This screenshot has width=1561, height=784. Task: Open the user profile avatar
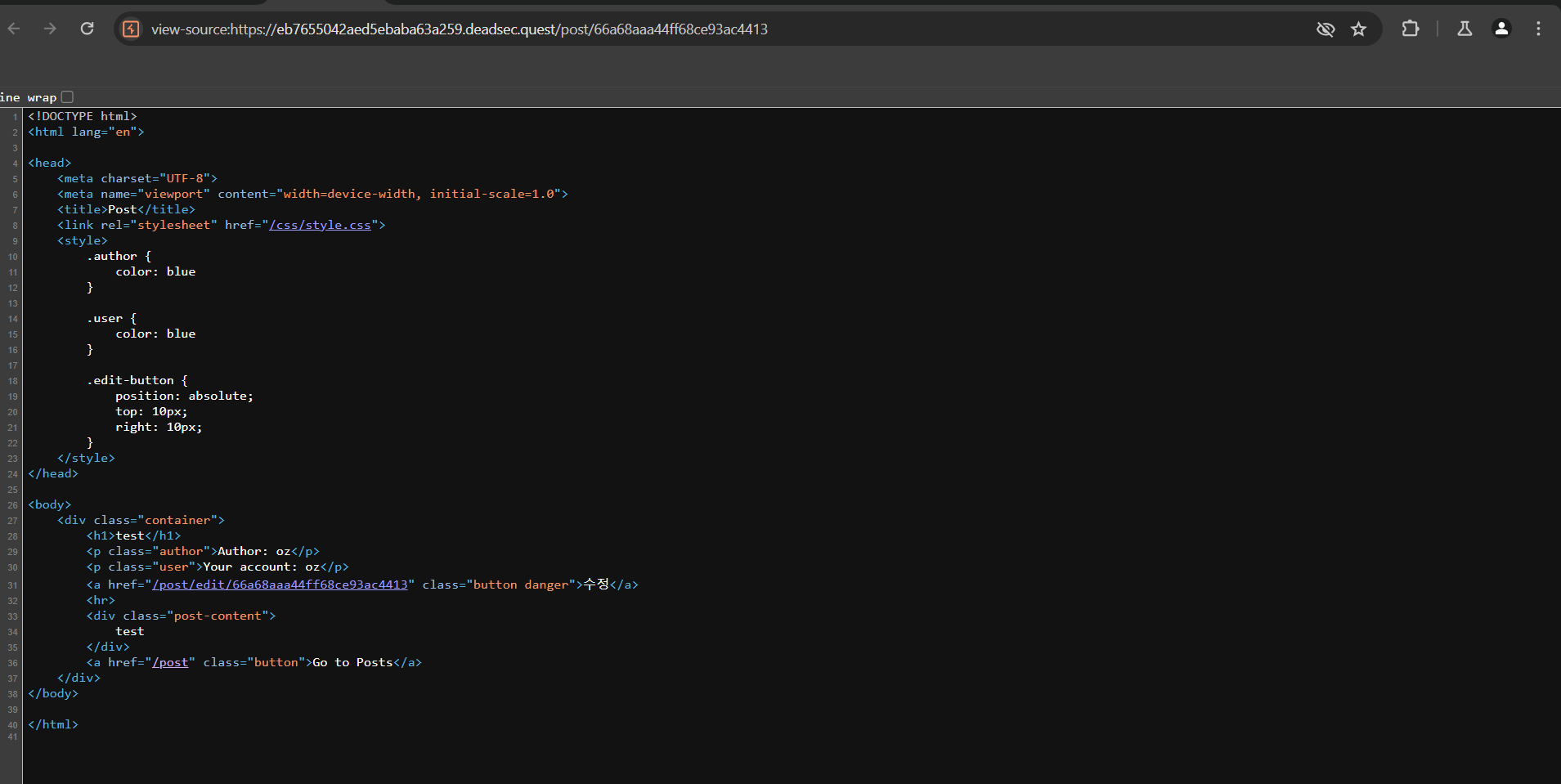point(1501,29)
